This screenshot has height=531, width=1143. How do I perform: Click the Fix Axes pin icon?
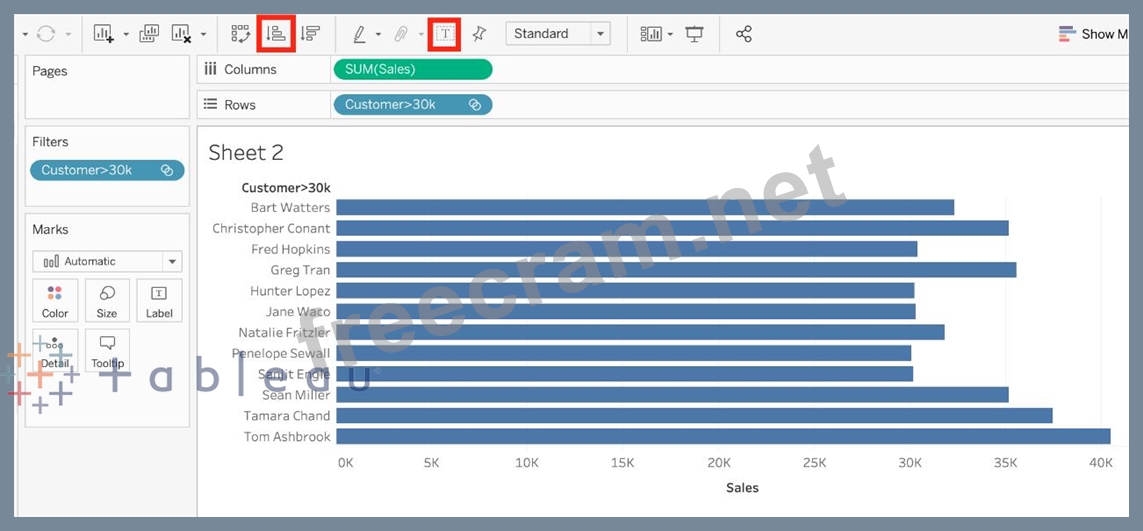point(479,34)
